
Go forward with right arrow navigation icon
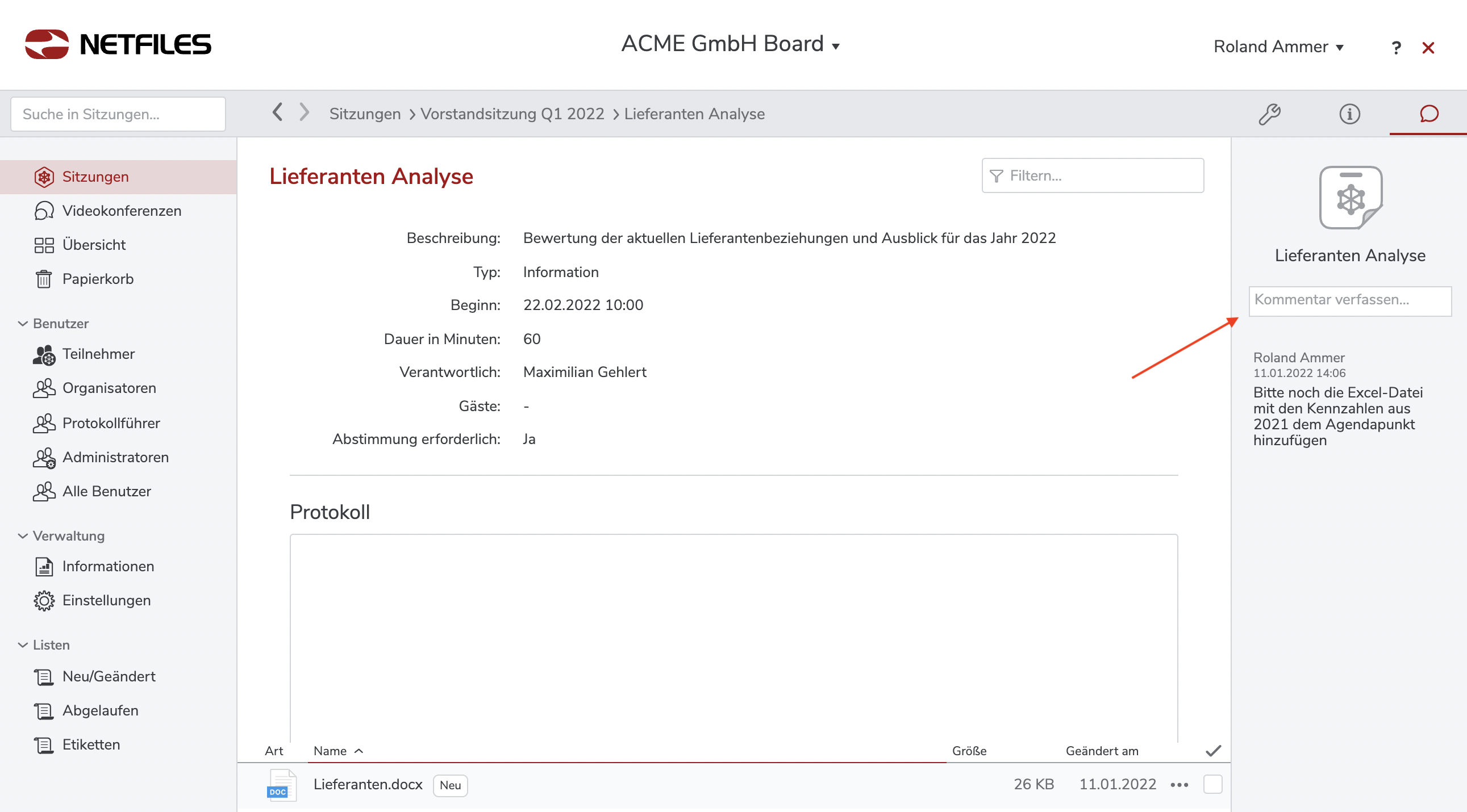305,112
